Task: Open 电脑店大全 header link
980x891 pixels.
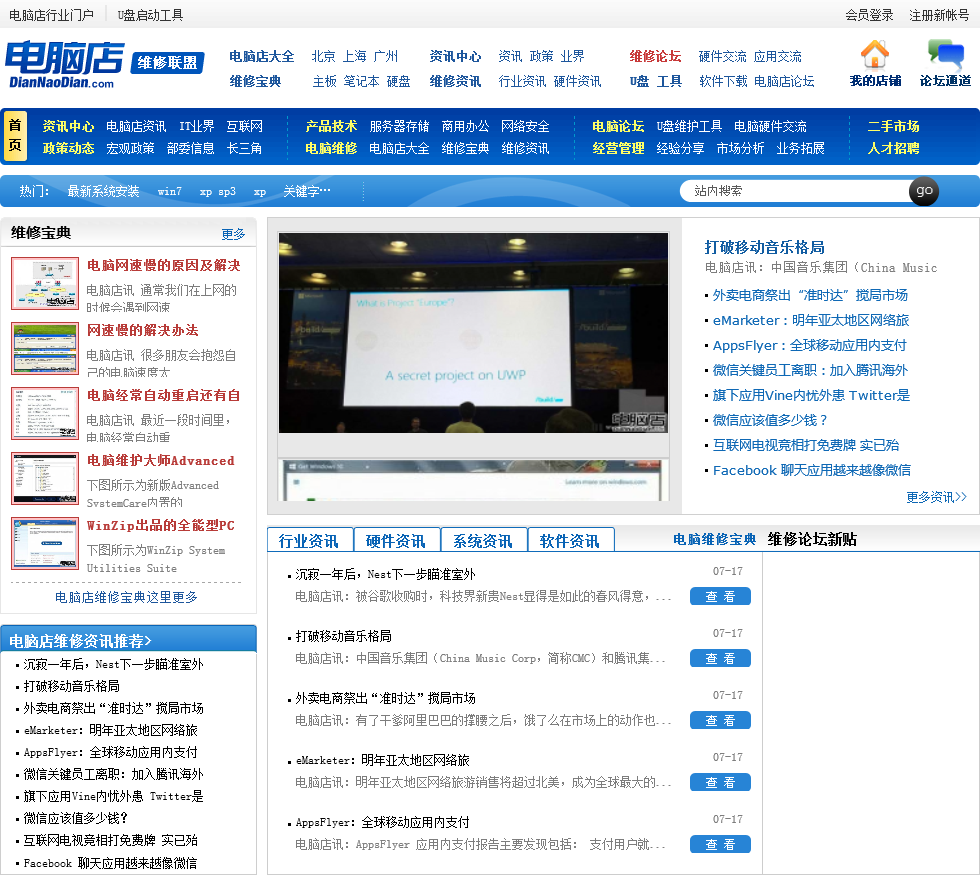Action: click(261, 56)
